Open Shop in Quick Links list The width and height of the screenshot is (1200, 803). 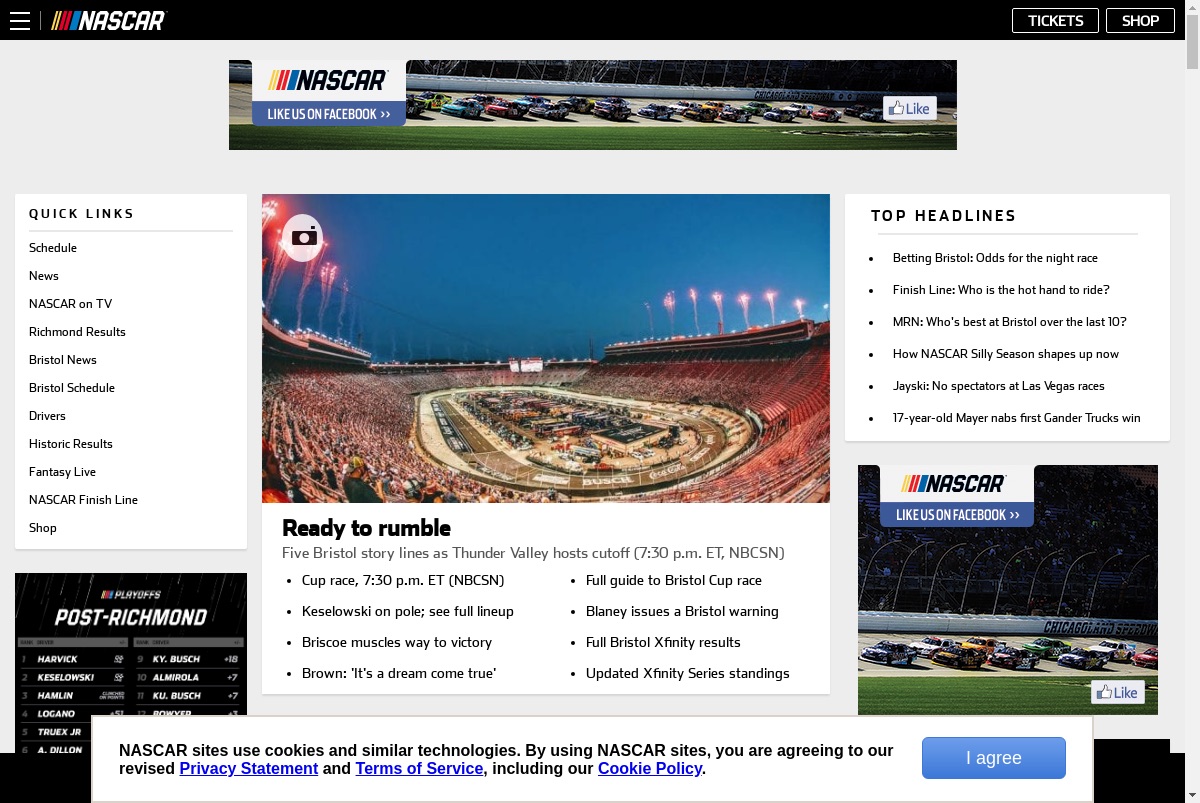[43, 528]
